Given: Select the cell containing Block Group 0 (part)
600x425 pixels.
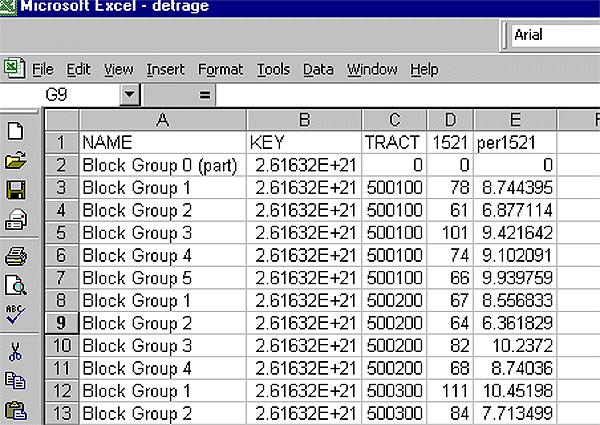Looking at the screenshot, I should pyautogui.click(x=162, y=164).
